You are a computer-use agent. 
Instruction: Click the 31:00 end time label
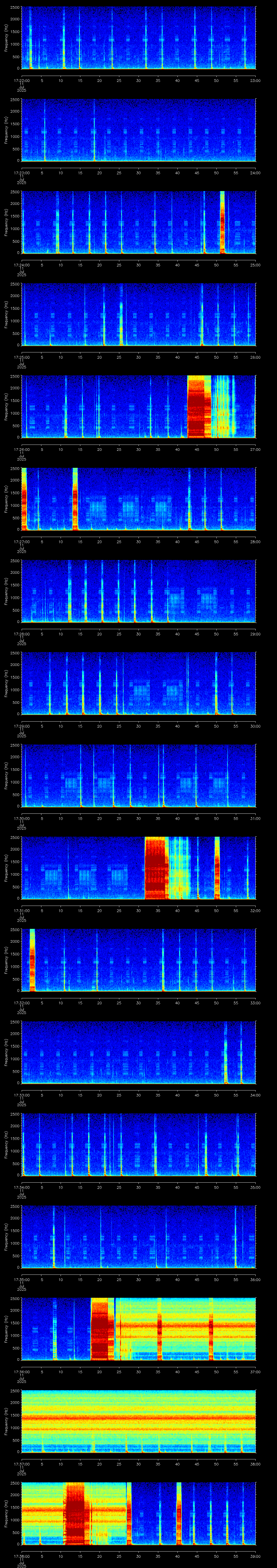(x=255, y=818)
